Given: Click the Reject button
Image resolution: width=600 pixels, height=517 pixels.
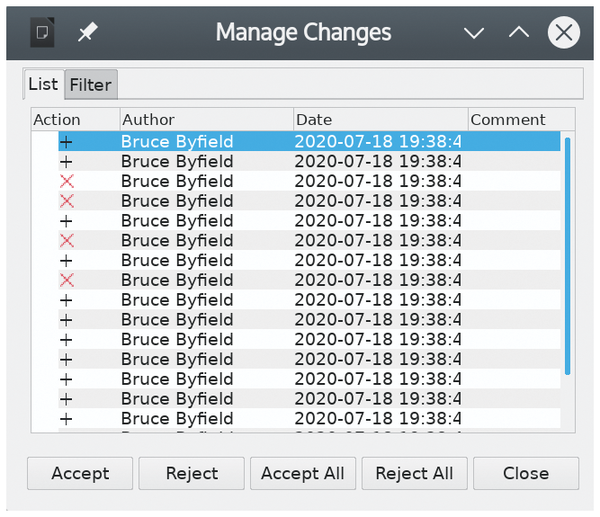Looking at the screenshot, I should pos(191,473).
